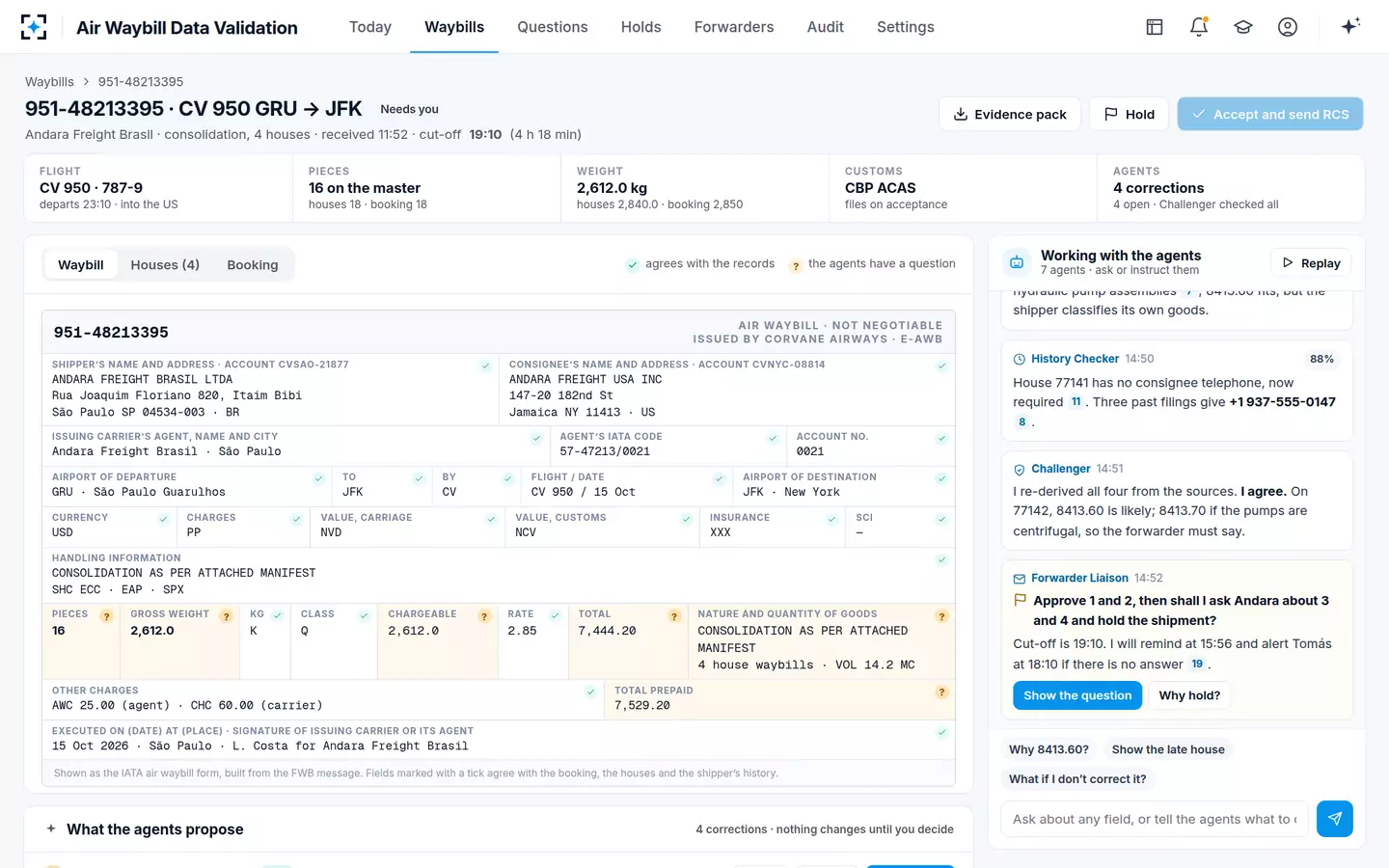The image size is (1389, 868).
Task: Click the sparkle assistant icon
Action: click(1350, 26)
